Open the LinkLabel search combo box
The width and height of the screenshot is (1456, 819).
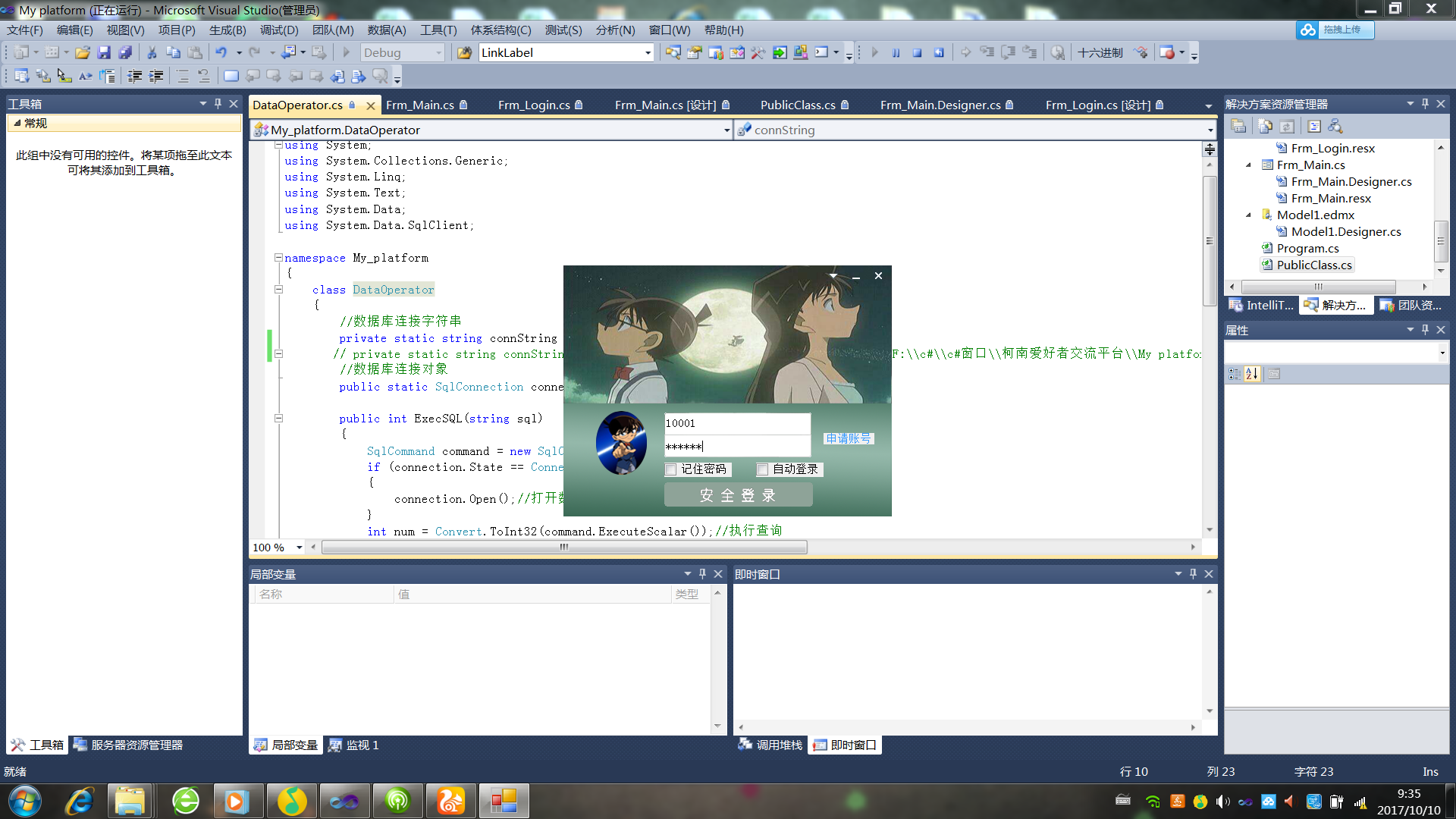[x=648, y=53]
